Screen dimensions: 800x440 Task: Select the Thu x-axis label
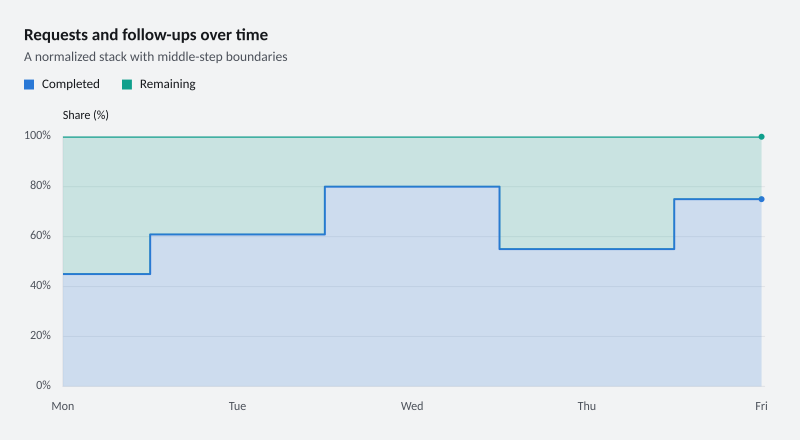point(587,406)
